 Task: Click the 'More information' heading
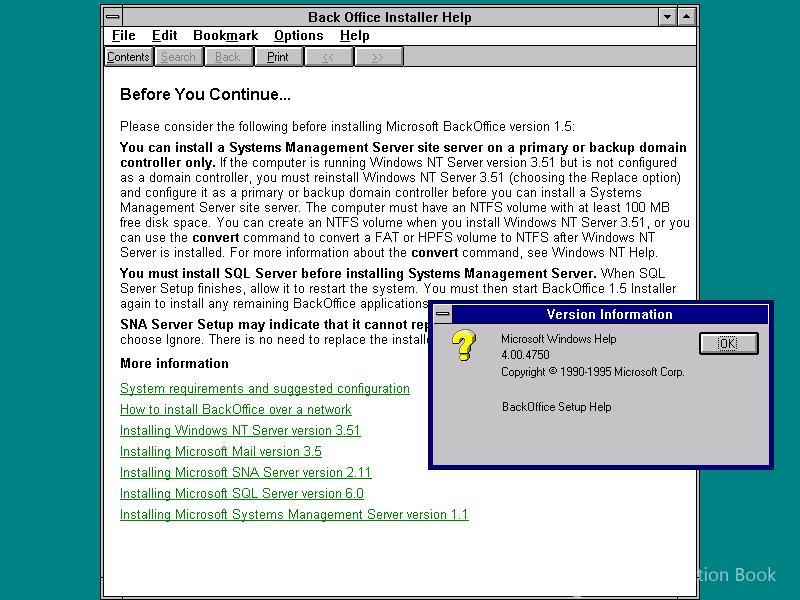coord(174,363)
